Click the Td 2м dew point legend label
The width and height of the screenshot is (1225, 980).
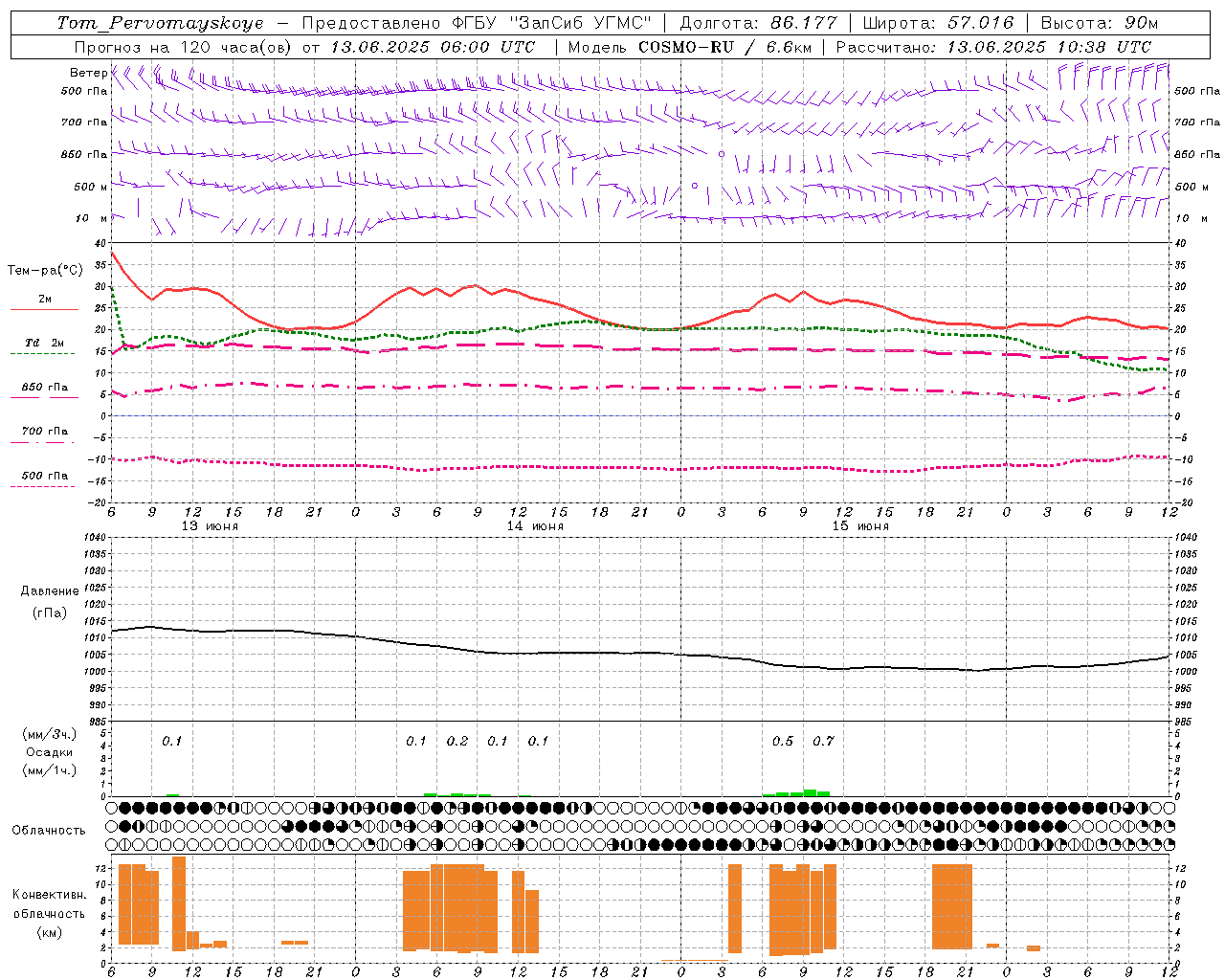click(x=45, y=343)
